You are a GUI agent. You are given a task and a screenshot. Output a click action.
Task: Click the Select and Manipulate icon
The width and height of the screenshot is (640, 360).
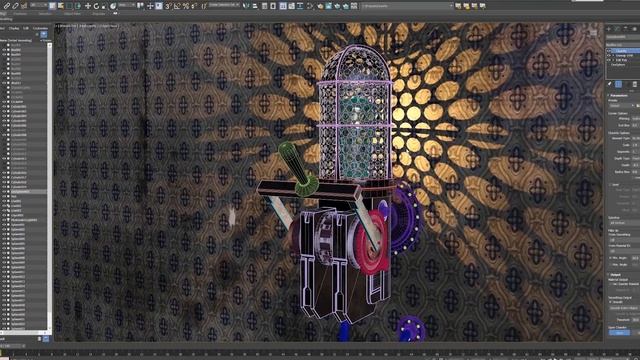coord(150,6)
